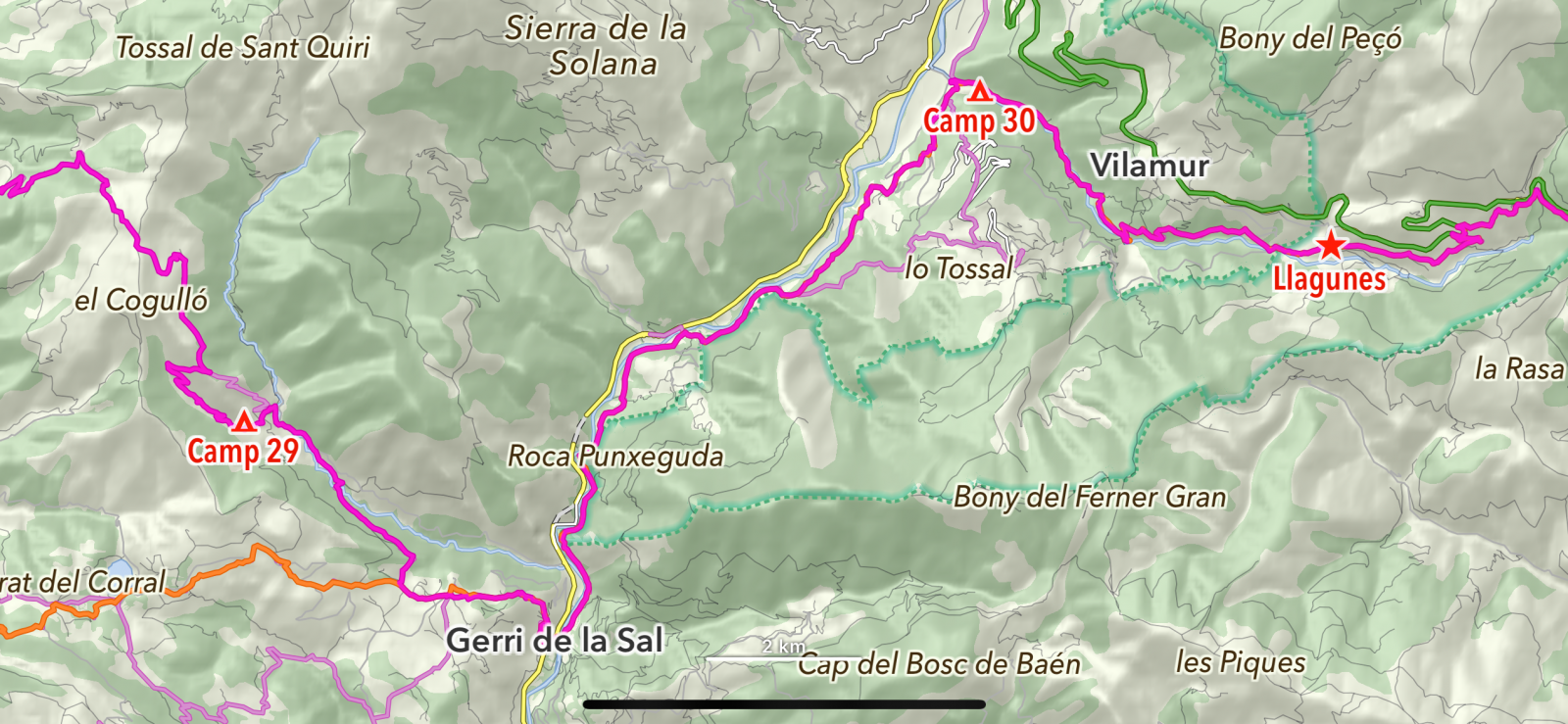Click the Camp 29 red label
Screen dimensions: 1568x724
pyautogui.click(x=243, y=451)
